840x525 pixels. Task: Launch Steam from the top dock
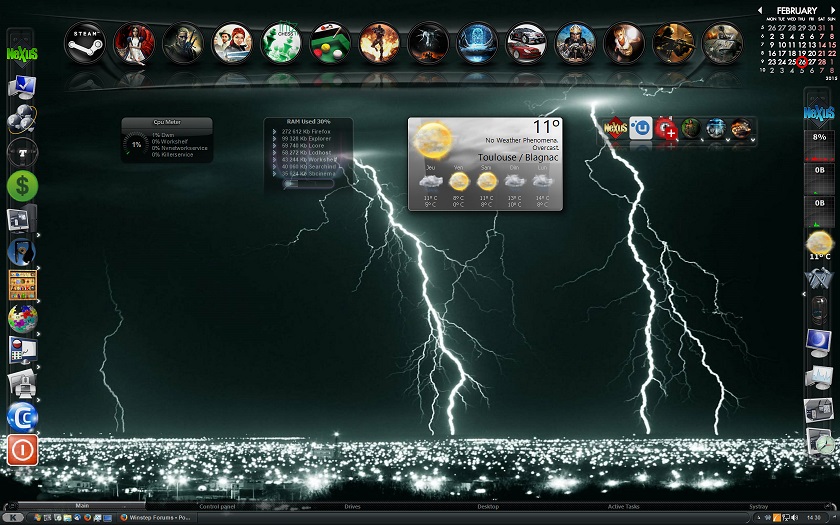click(85, 43)
